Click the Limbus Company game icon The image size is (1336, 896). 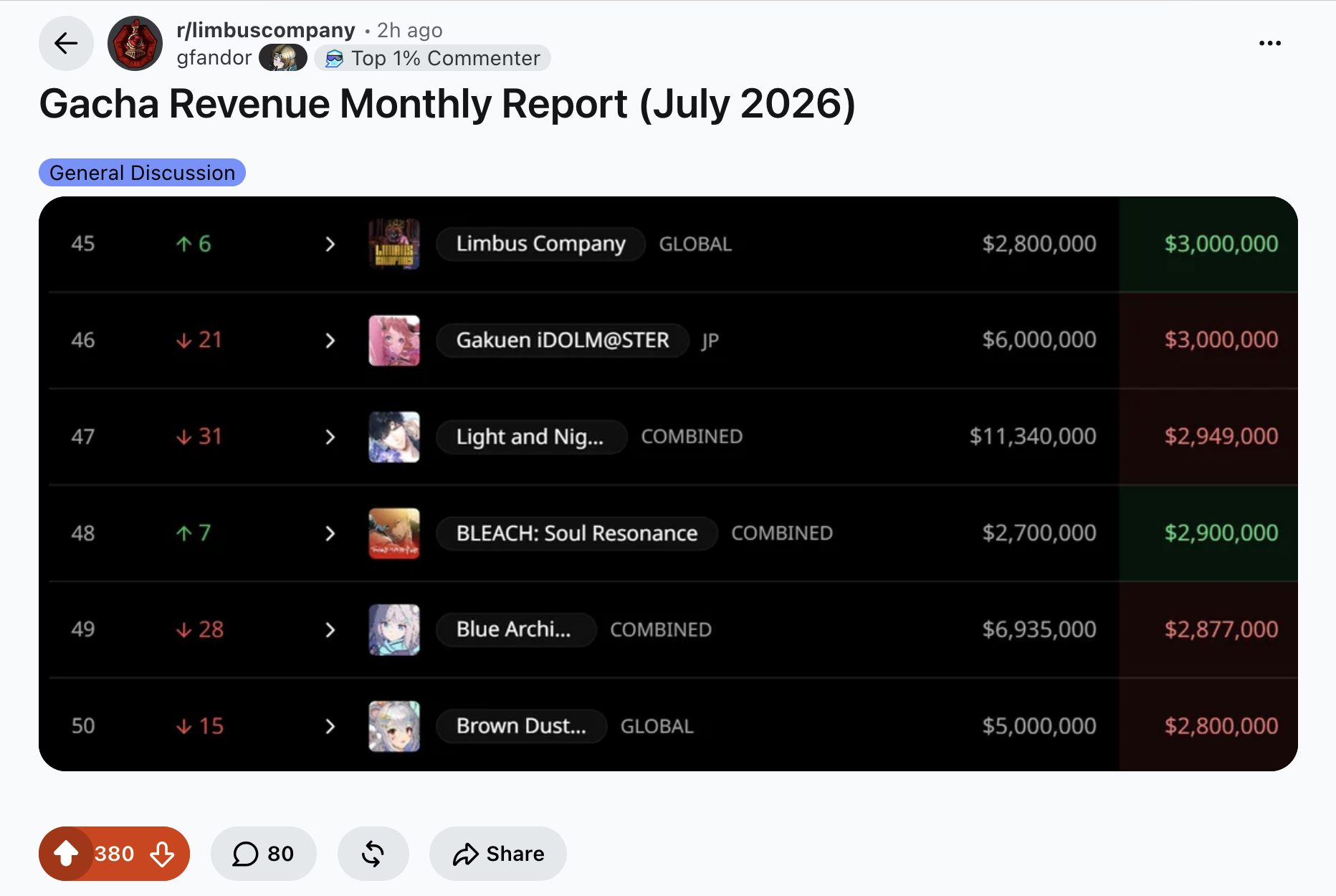click(394, 244)
